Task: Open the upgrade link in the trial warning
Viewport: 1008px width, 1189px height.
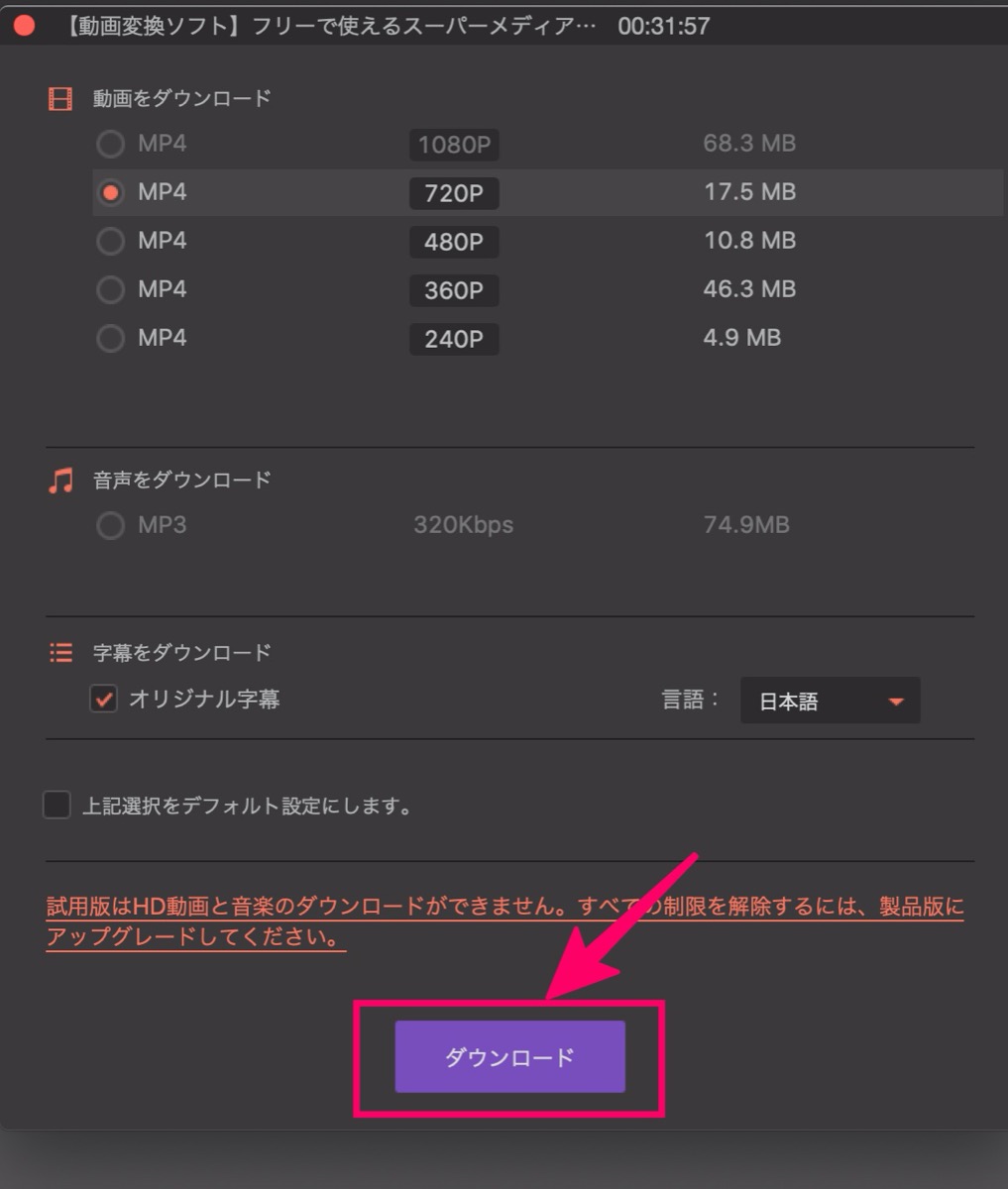Action: [x=504, y=921]
